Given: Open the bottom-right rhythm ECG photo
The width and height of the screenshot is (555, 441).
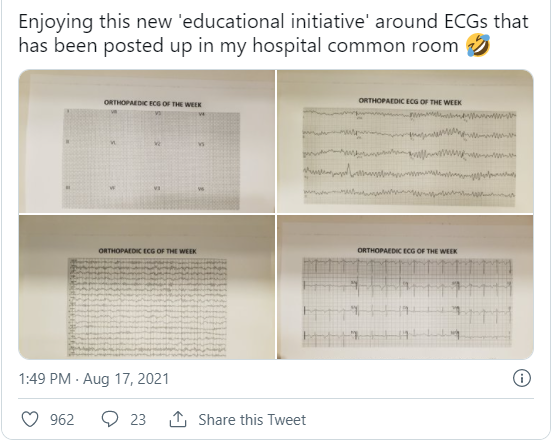Looking at the screenshot, I should click(405, 287).
